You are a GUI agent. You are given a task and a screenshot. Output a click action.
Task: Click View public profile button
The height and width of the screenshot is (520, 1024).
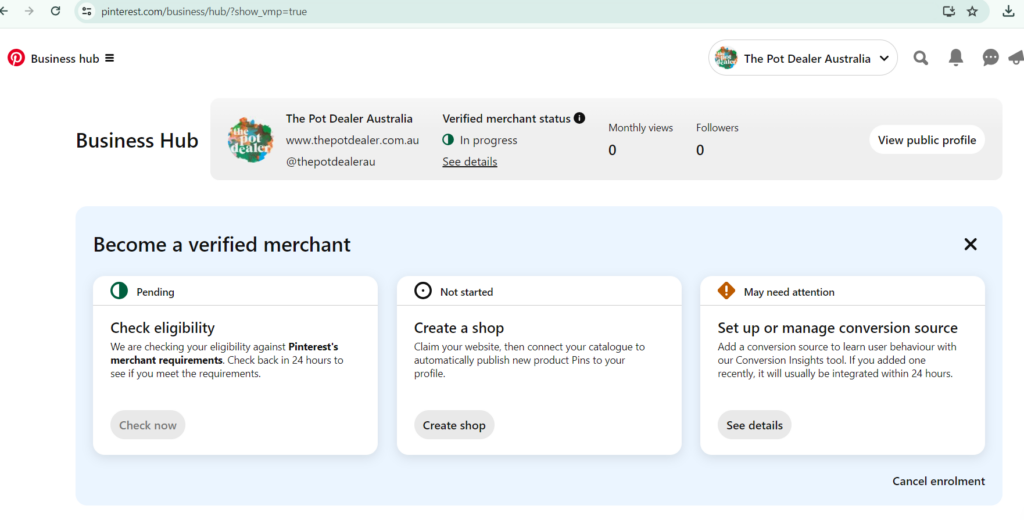(x=926, y=140)
